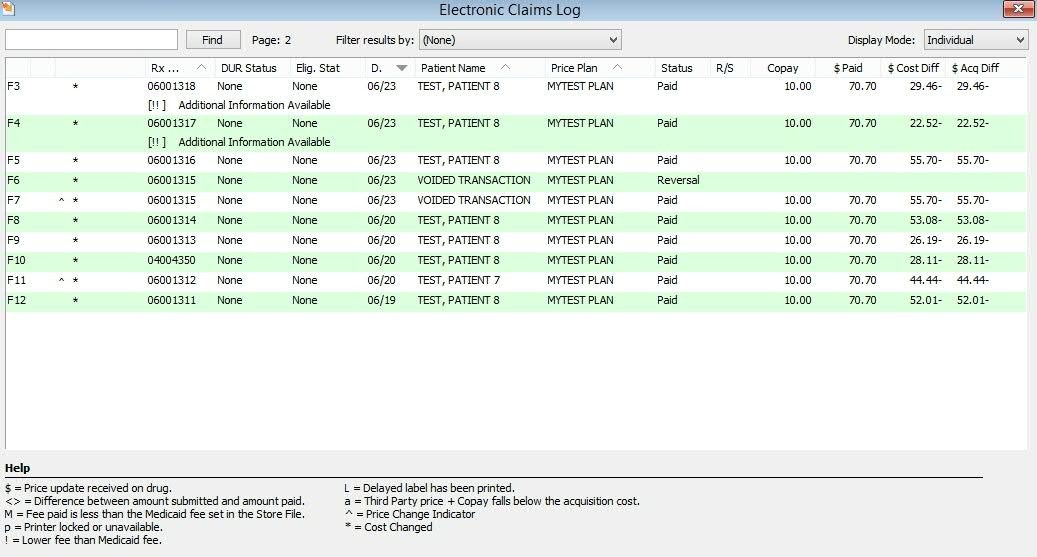Image resolution: width=1037 pixels, height=557 pixels.
Task: Click the sort arrow on Rx column
Action: (x=202, y=68)
